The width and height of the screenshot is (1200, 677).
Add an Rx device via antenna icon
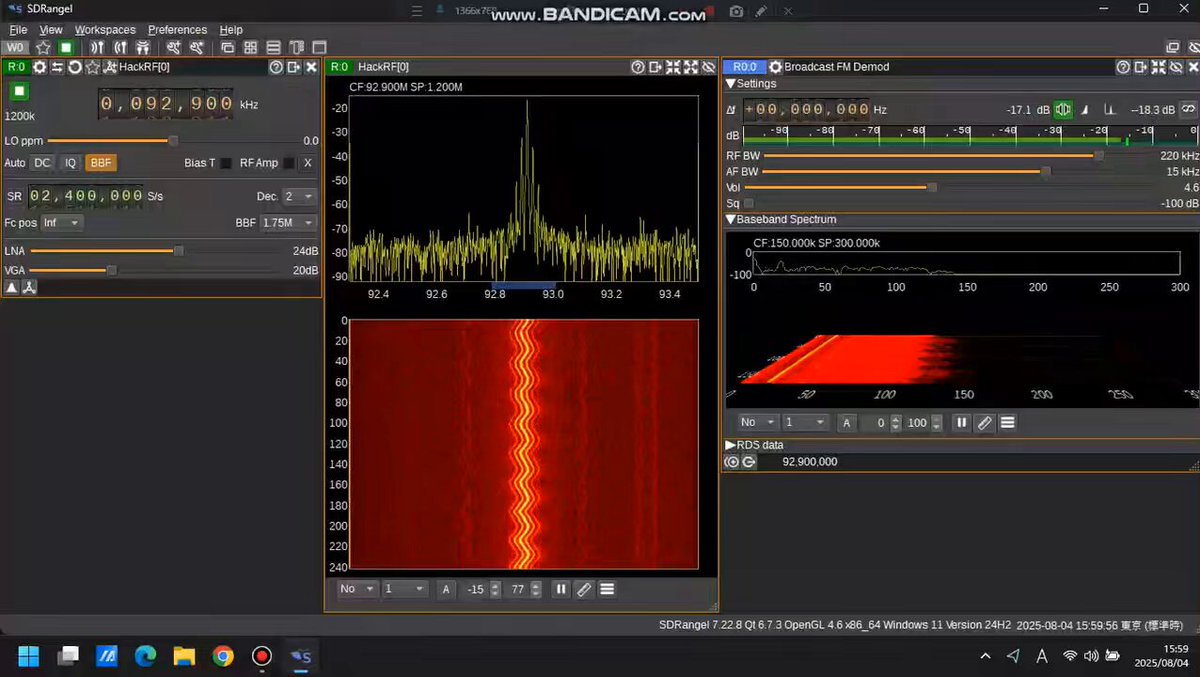(97, 47)
